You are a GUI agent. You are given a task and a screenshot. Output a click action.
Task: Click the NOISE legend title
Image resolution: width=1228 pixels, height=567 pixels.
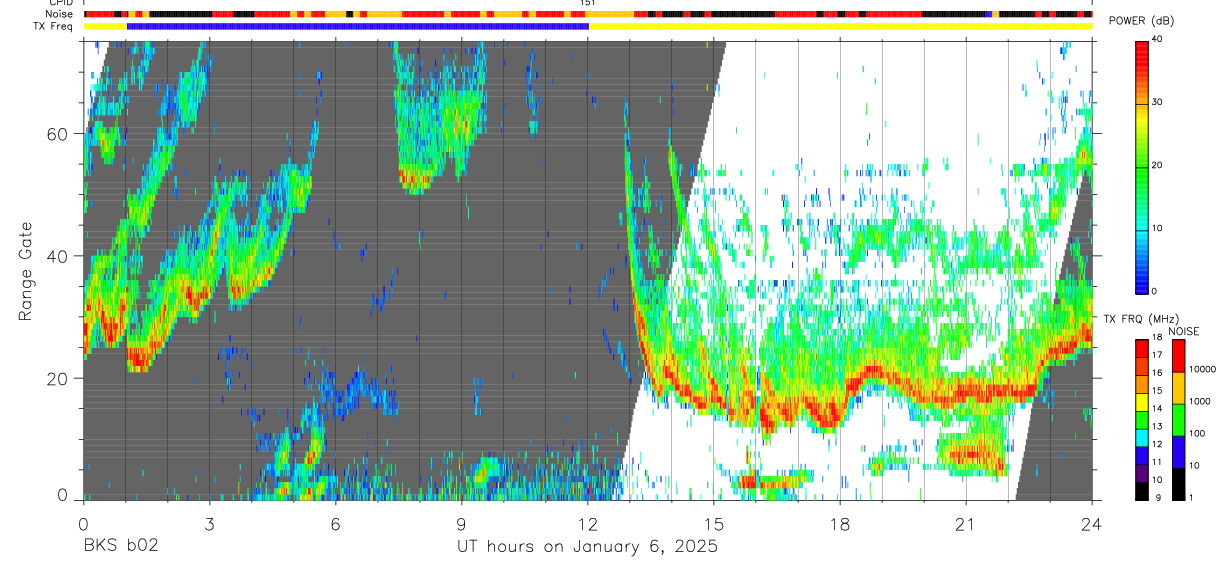1183,331
